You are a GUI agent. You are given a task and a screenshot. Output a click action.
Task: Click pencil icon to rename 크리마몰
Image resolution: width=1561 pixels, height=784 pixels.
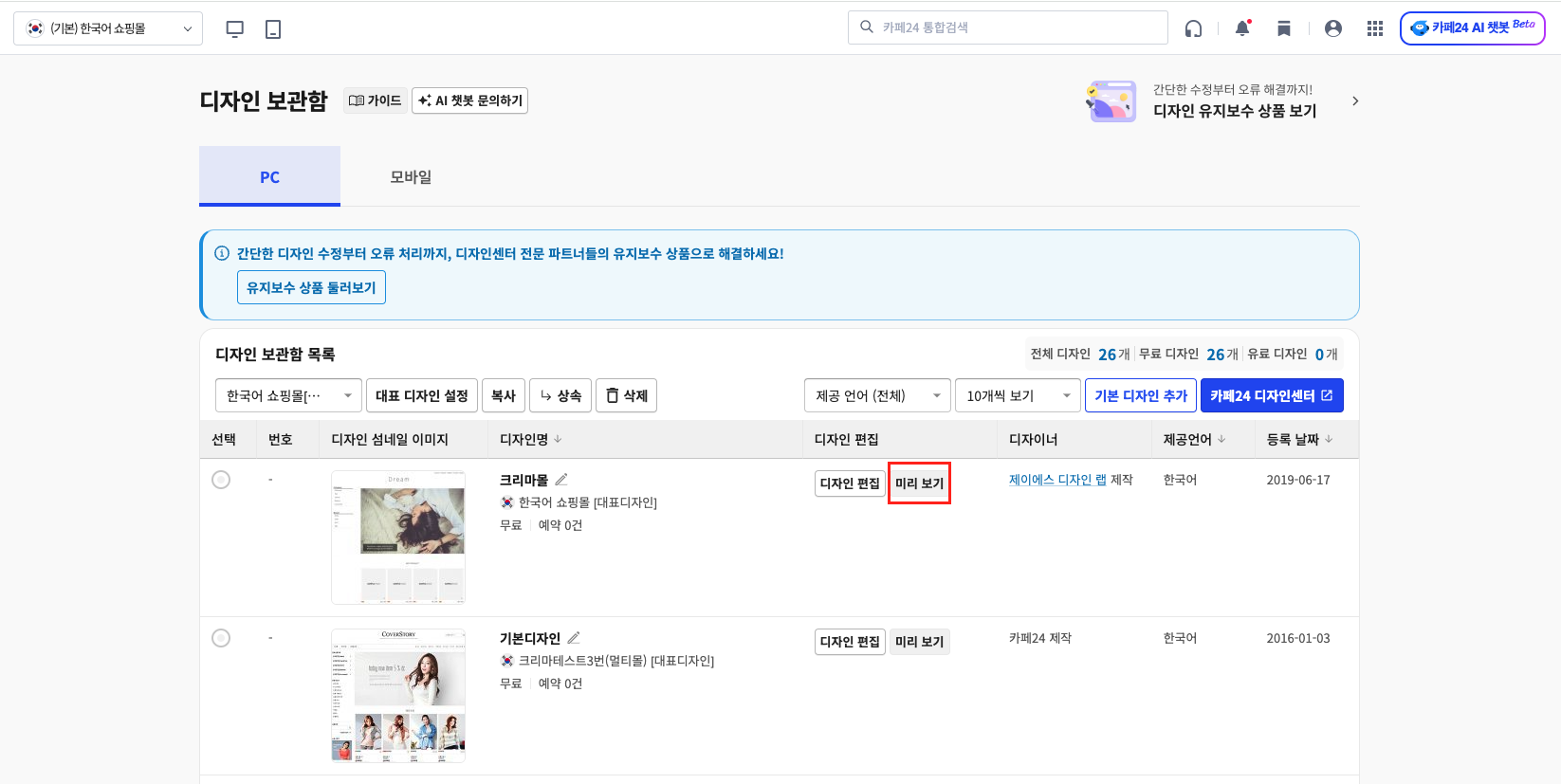(x=561, y=480)
